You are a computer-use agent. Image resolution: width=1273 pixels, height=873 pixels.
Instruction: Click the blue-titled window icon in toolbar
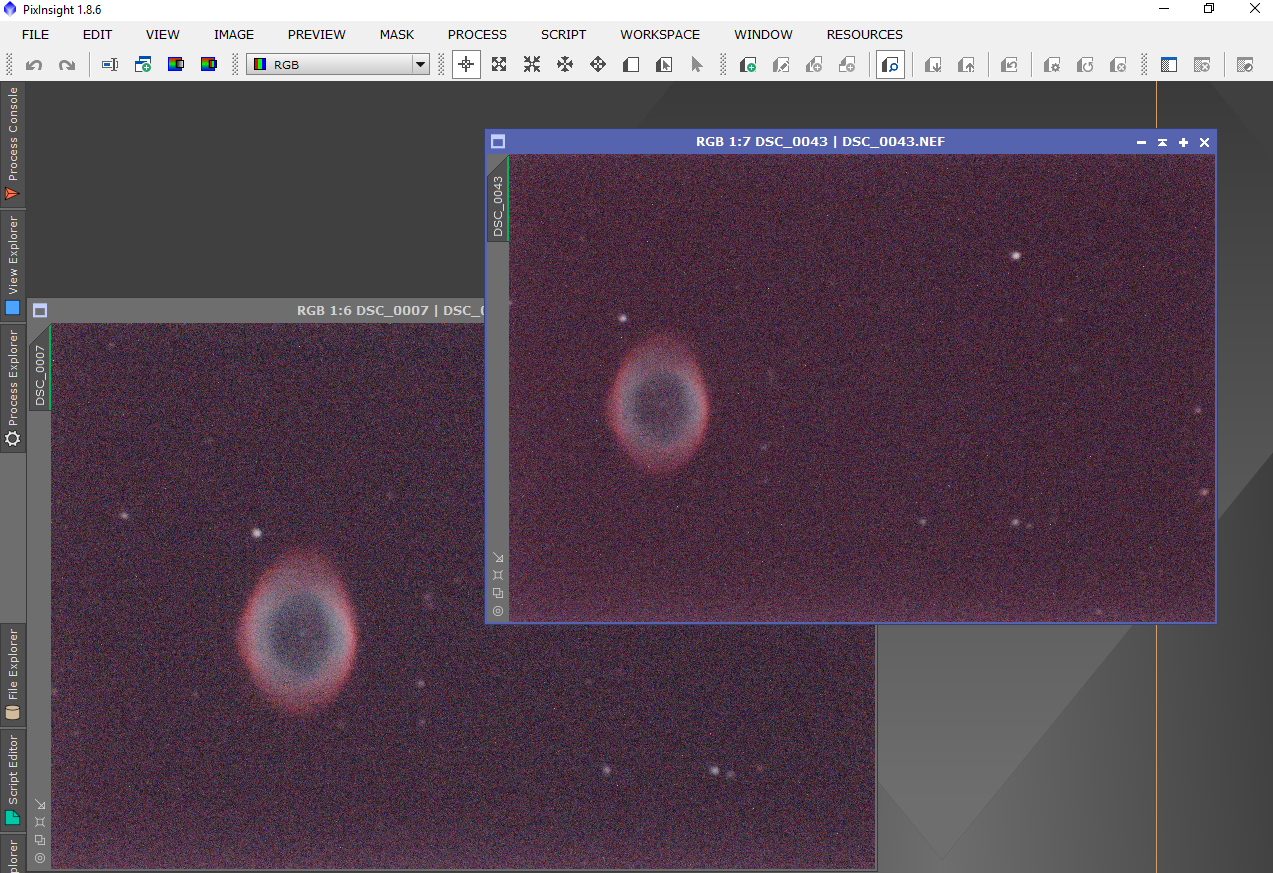pos(1168,65)
